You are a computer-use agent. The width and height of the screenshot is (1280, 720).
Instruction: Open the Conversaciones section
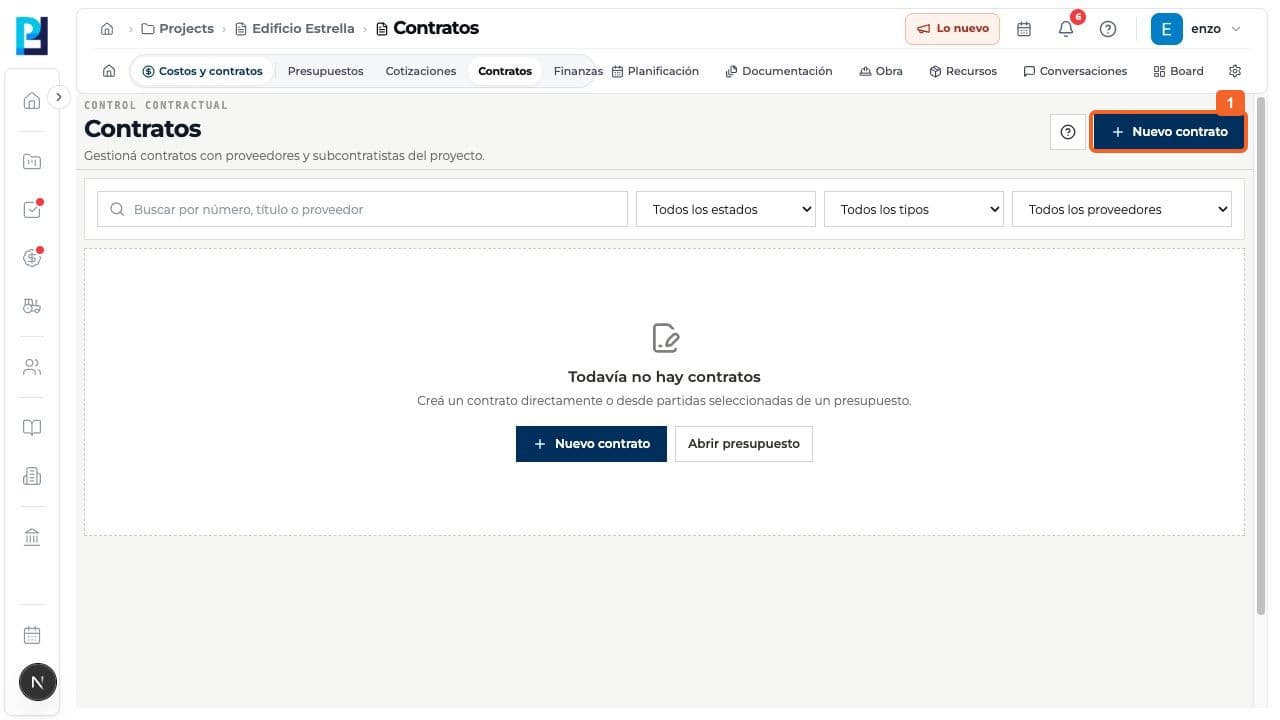click(x=1075, y=71)
